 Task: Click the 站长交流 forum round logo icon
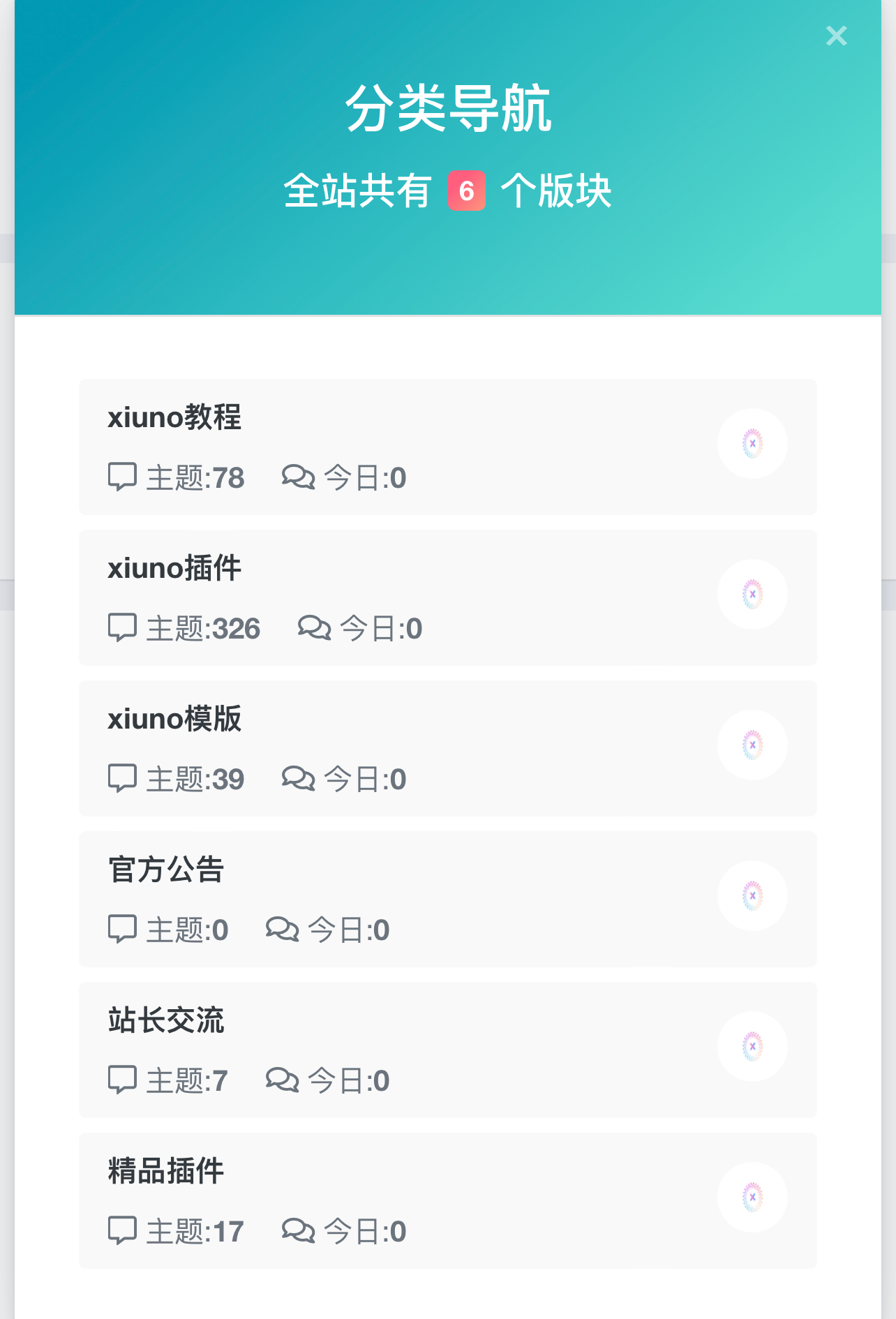point(752,1047)
